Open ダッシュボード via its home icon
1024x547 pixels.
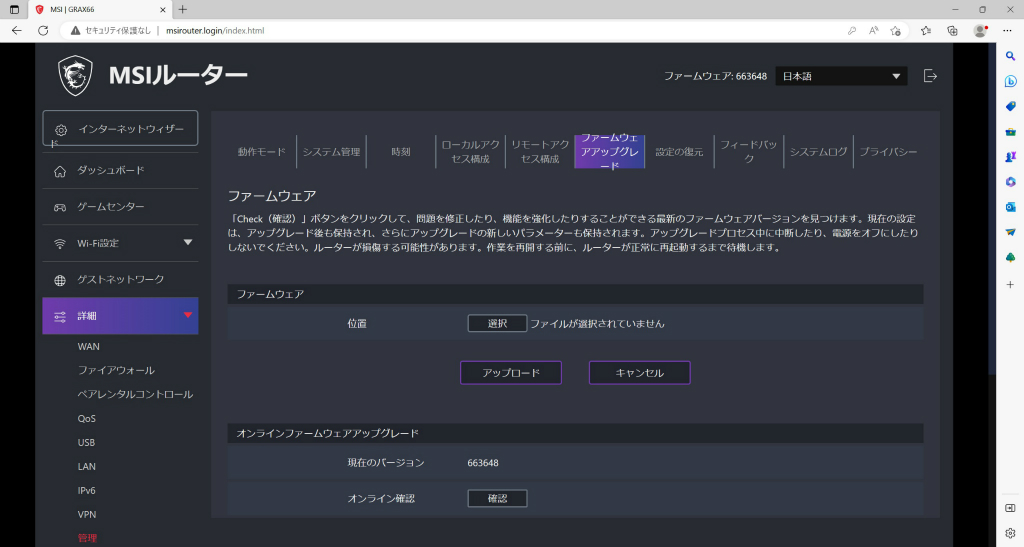(60, 171)
